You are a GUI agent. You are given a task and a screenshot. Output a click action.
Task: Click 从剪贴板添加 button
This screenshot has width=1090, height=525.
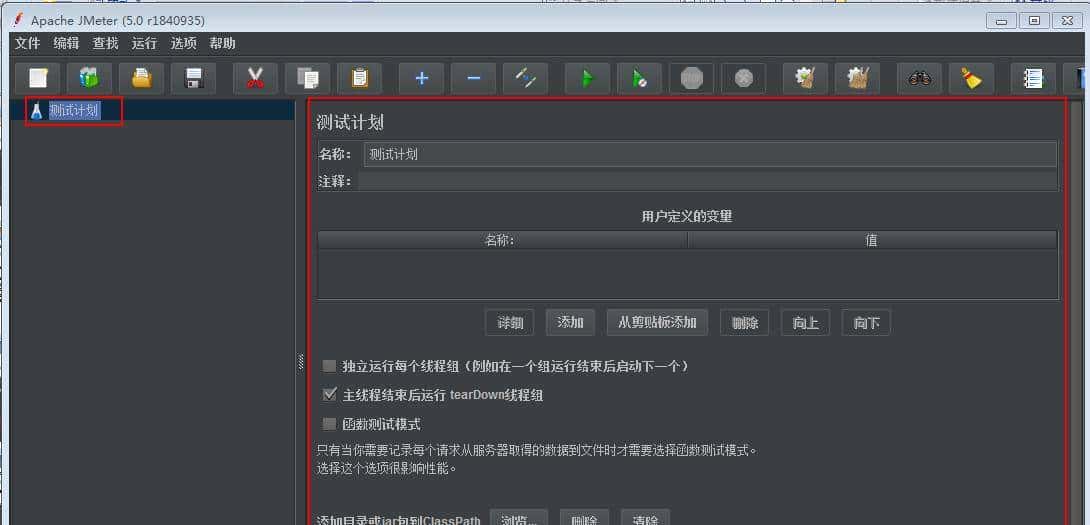pos(657,323)
